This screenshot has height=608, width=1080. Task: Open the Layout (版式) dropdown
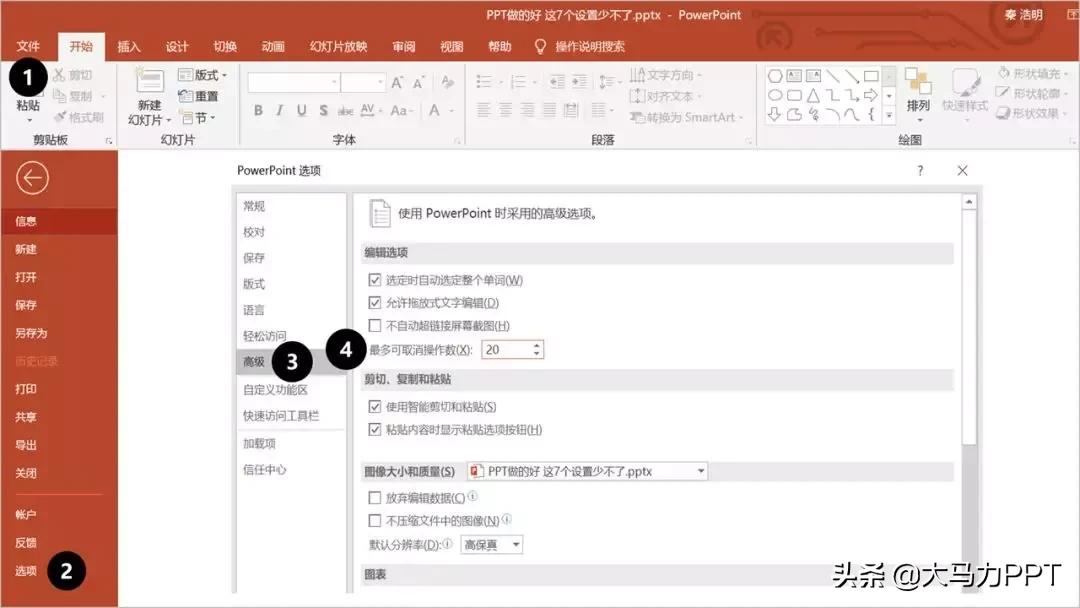pos(202,74)
